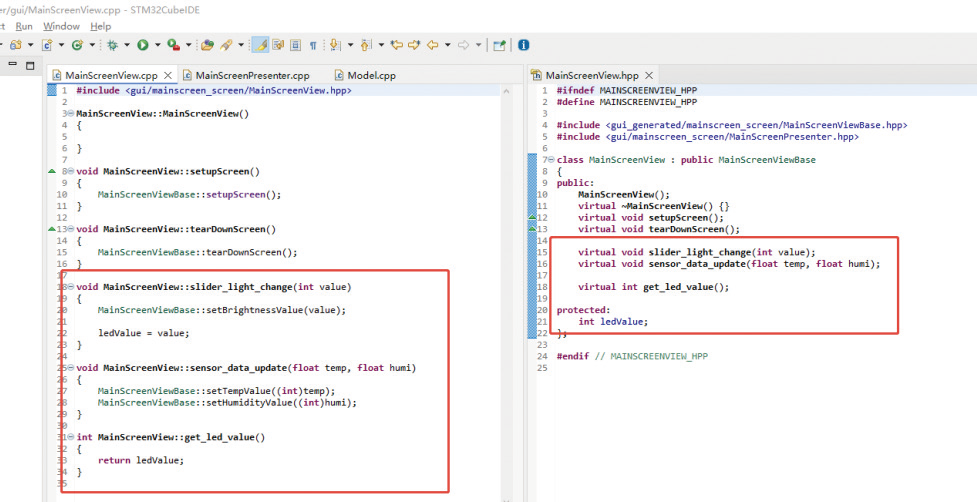Screen dimensions: 977x502
Task: Click the Next Annotation icon
Action: coord(335,45)
